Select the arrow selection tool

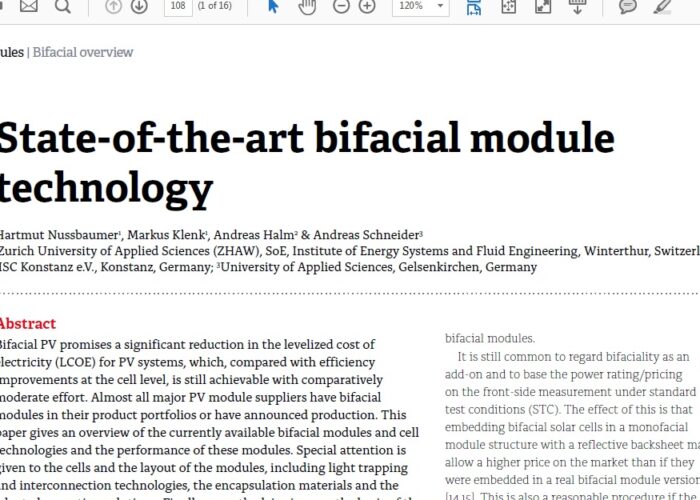pyautogui.click(x=273, y=6)
